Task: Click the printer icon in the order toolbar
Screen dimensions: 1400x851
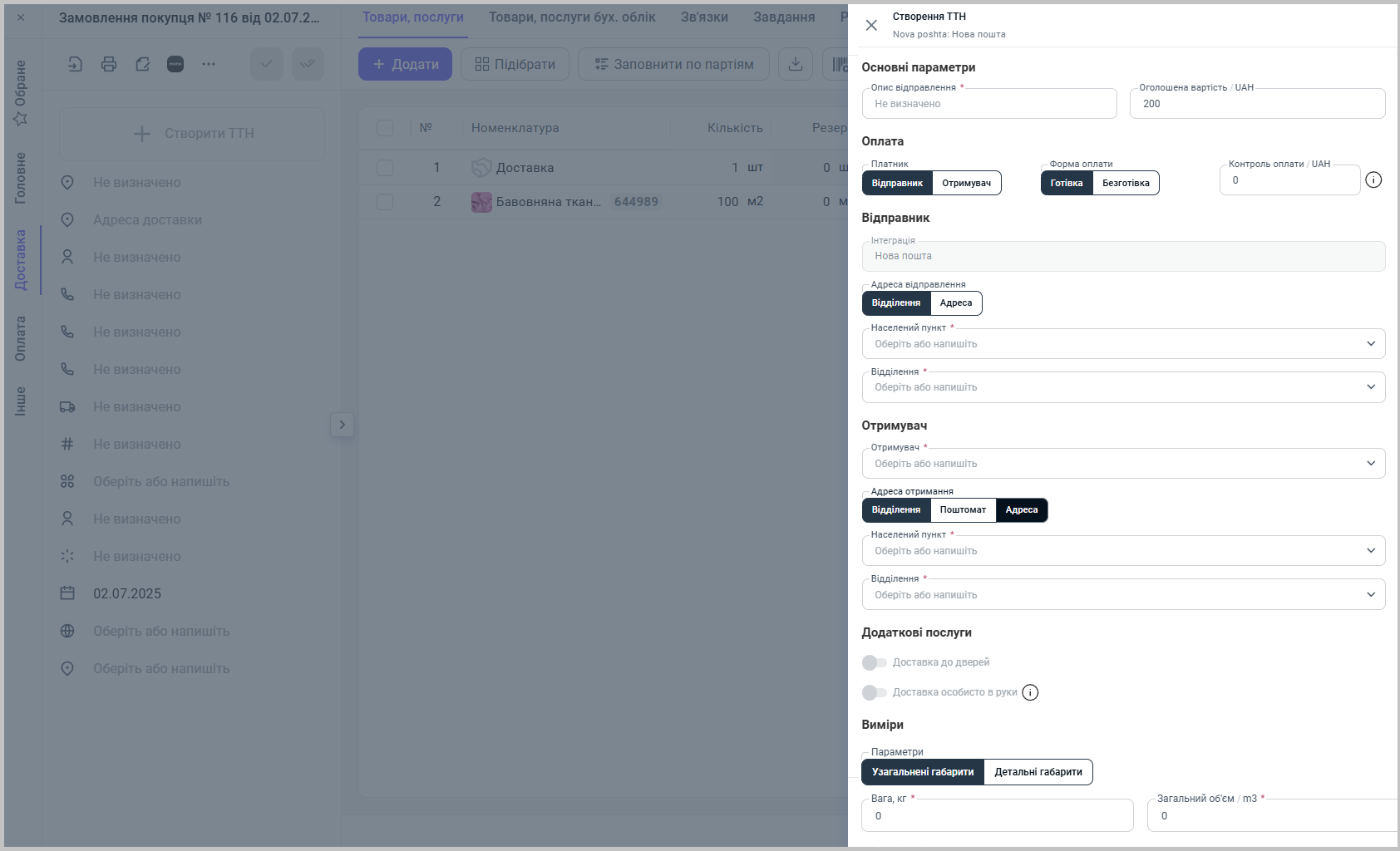Action: (x=109, y=64)
